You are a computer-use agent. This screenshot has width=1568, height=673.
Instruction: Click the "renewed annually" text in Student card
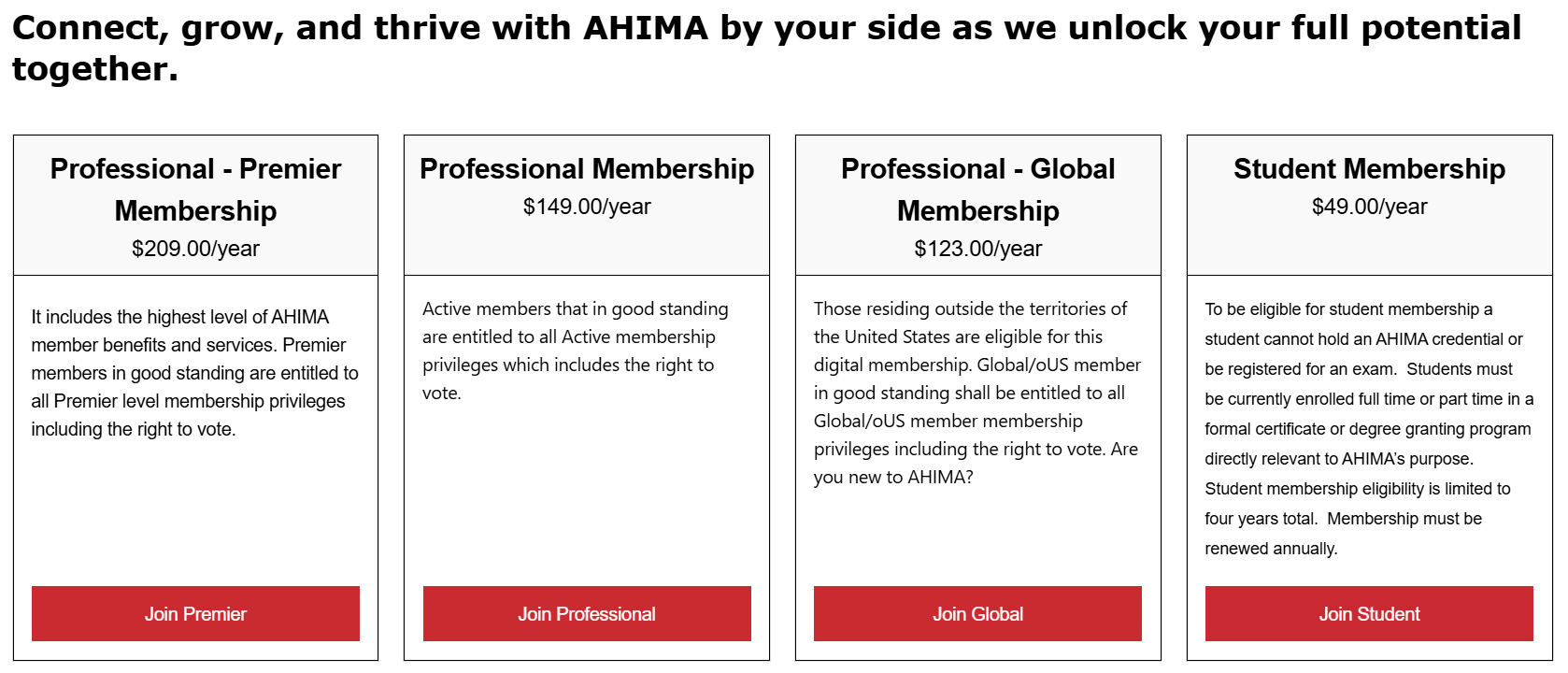click(1271, 549)
